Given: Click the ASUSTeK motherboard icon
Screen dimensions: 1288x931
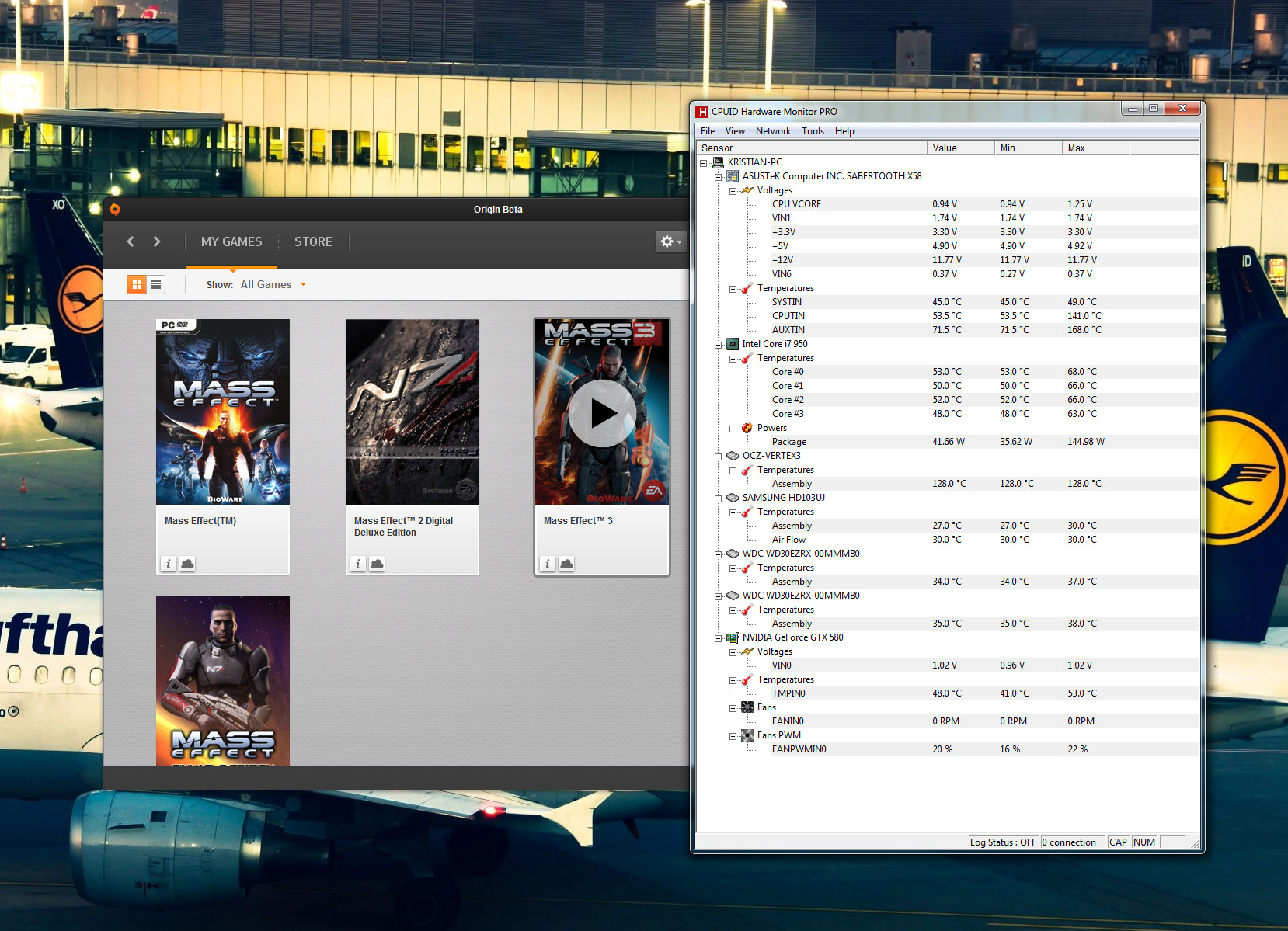Looking at the screenshot, I should (733, 176).
